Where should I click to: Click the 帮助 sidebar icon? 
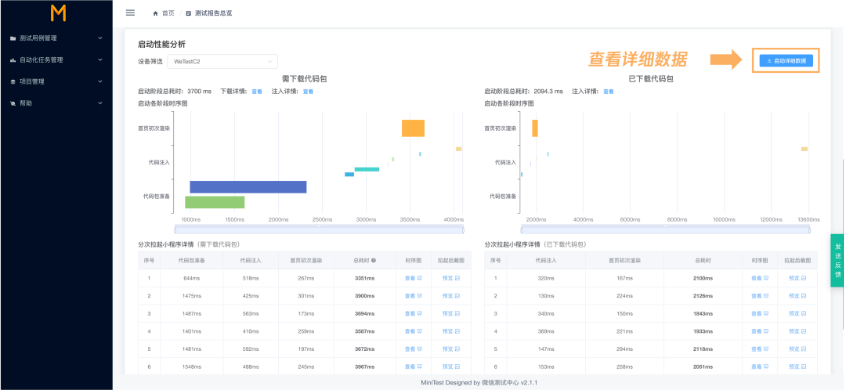(x=13, y=103)
